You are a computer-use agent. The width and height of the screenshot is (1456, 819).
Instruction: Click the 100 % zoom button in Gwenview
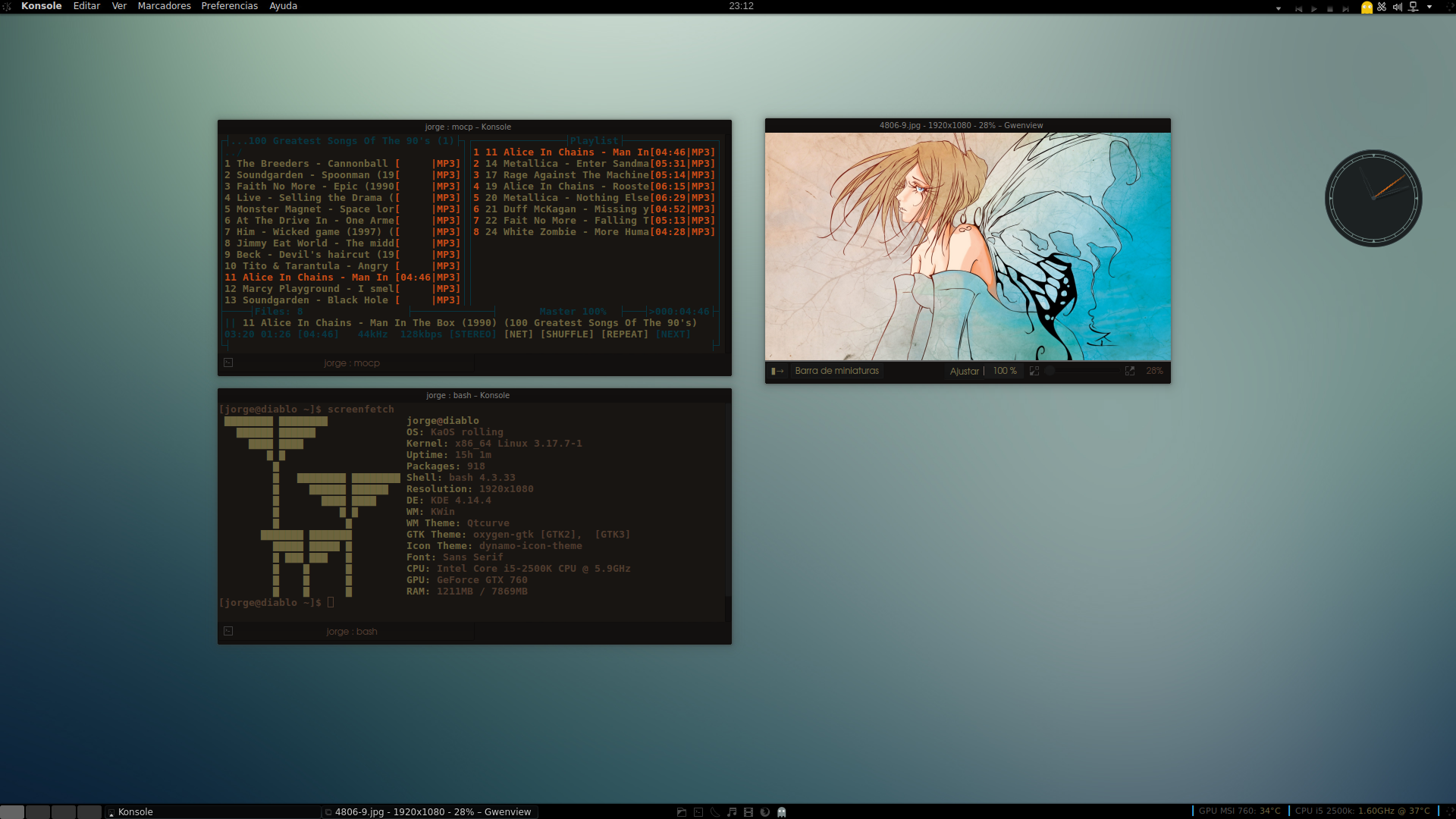(1005, 371)
